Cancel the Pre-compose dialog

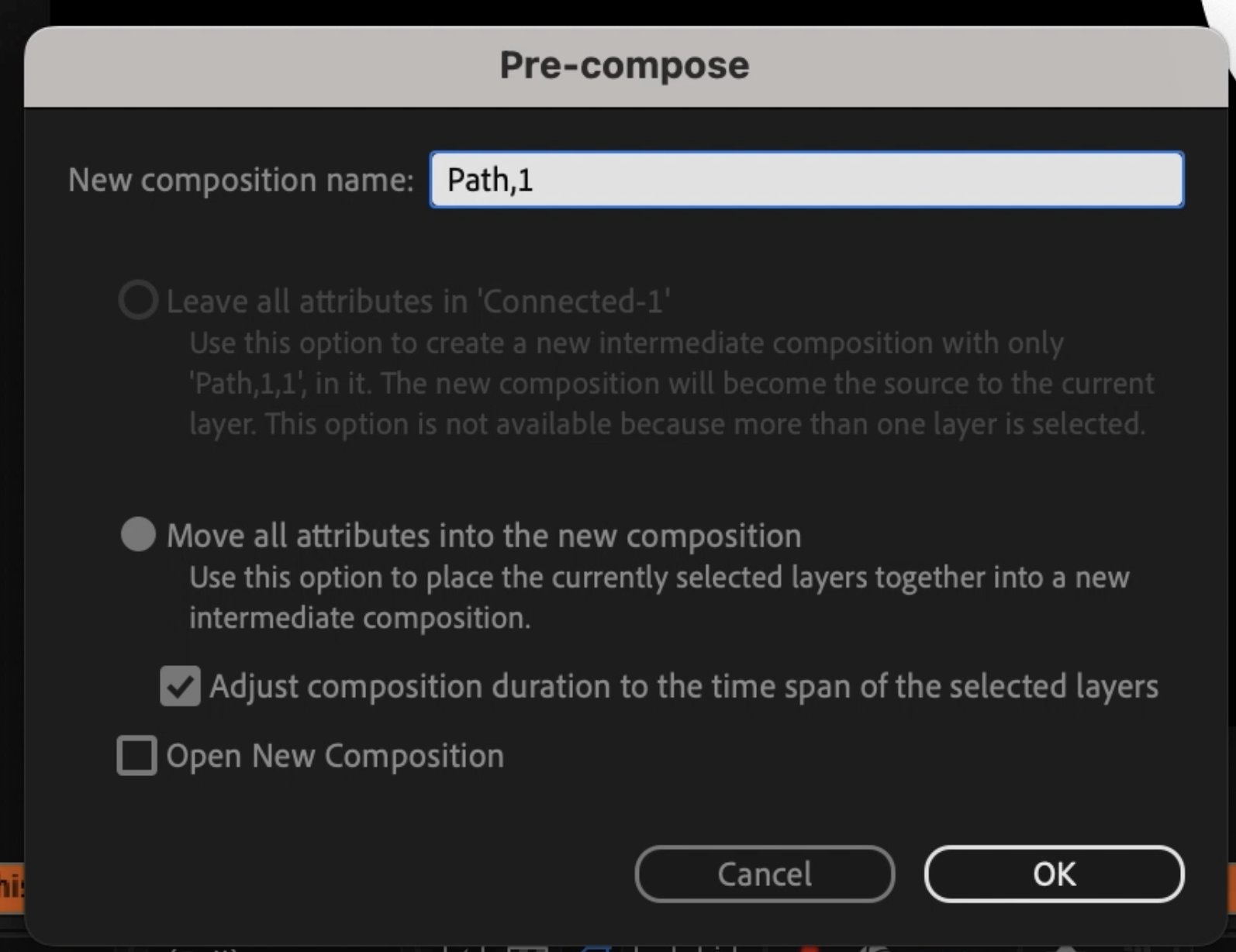coord(764,874)
